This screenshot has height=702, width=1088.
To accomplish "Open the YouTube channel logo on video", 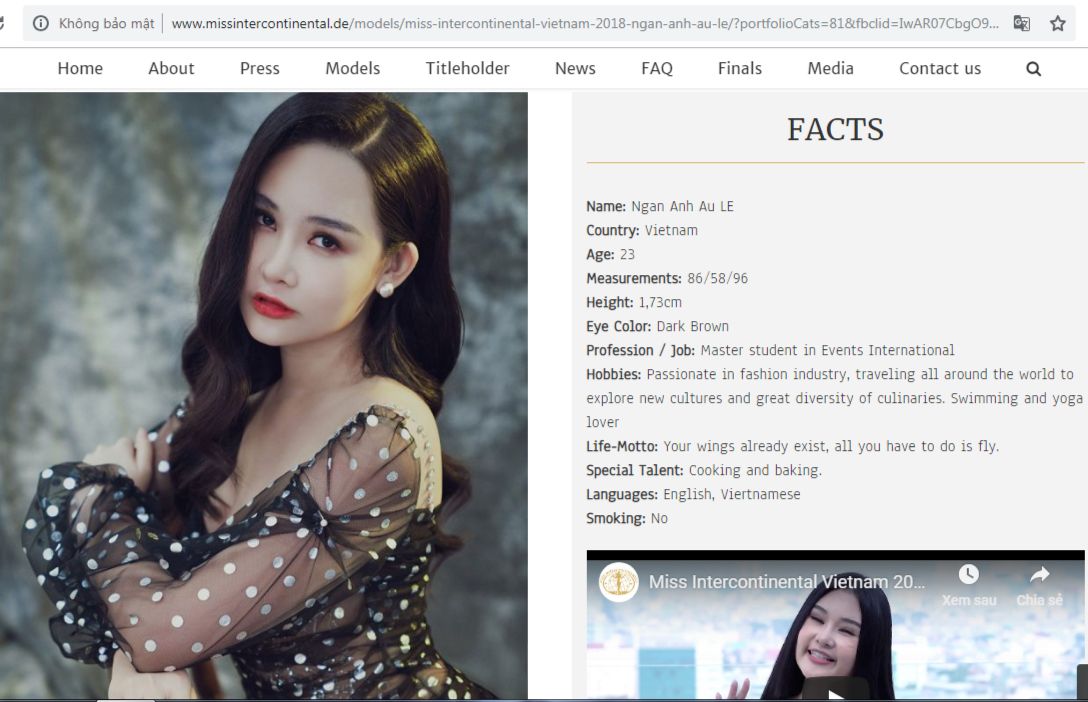I will point(618,582).
